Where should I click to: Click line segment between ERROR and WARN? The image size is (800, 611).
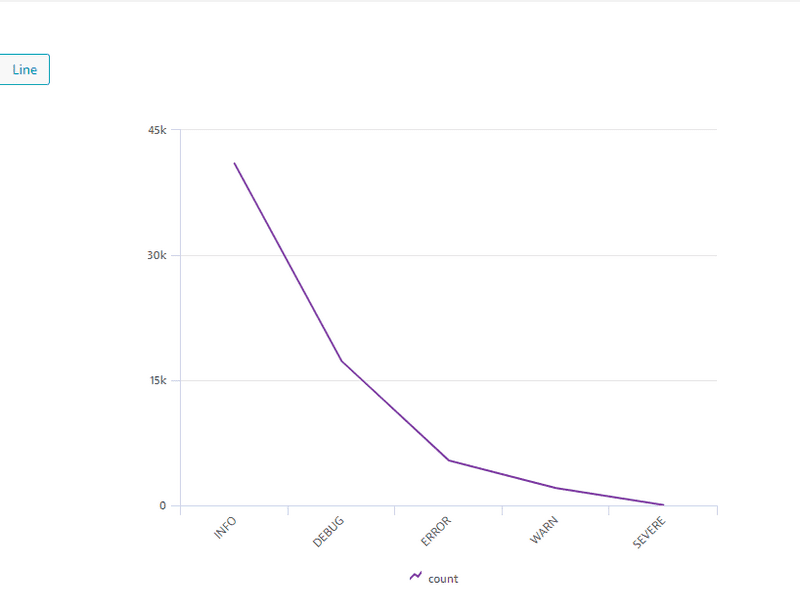502,474
